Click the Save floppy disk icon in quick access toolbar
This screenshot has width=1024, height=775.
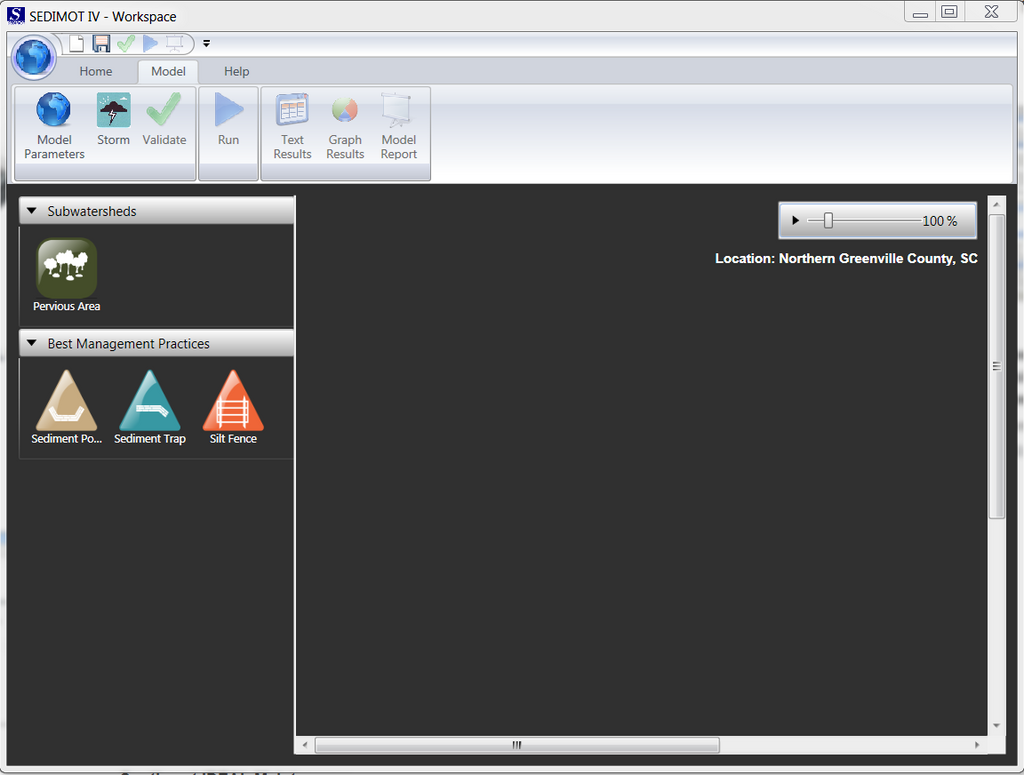tap(101, 44)
